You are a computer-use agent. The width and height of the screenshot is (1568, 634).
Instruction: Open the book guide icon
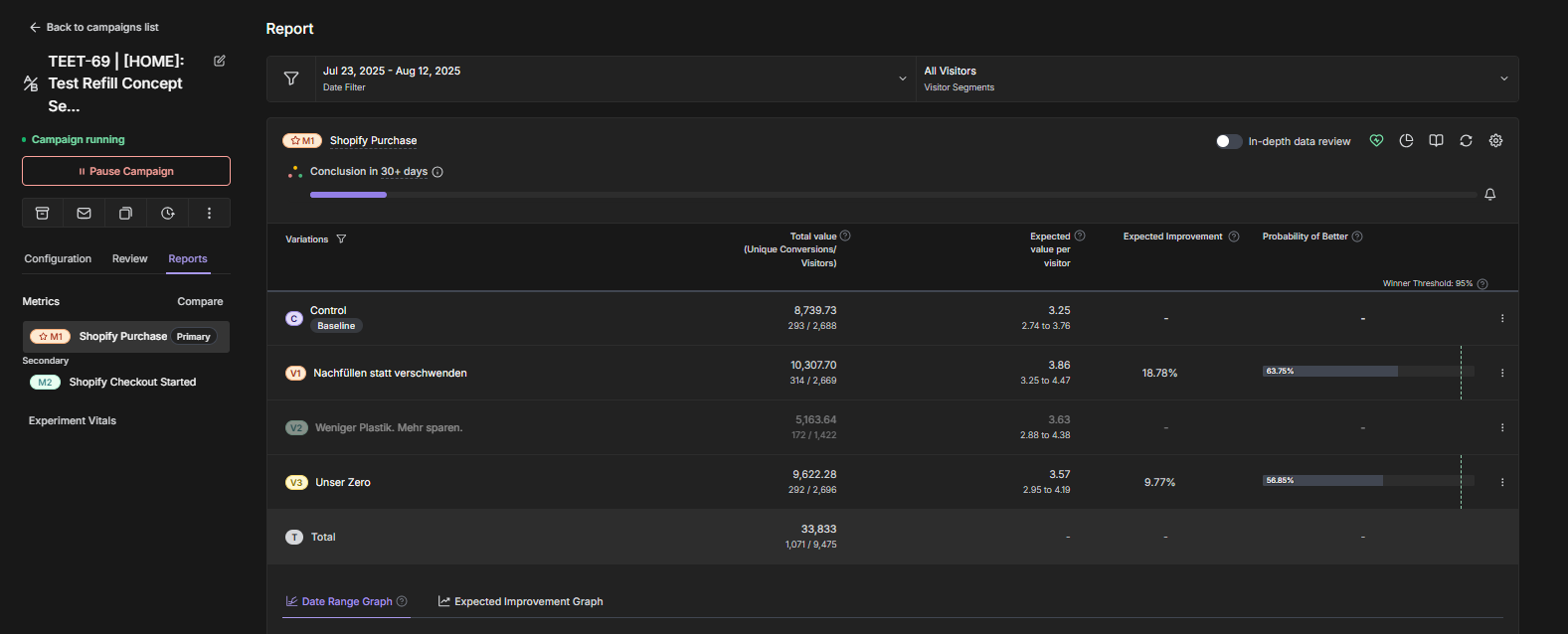[x=1436, y=141]
